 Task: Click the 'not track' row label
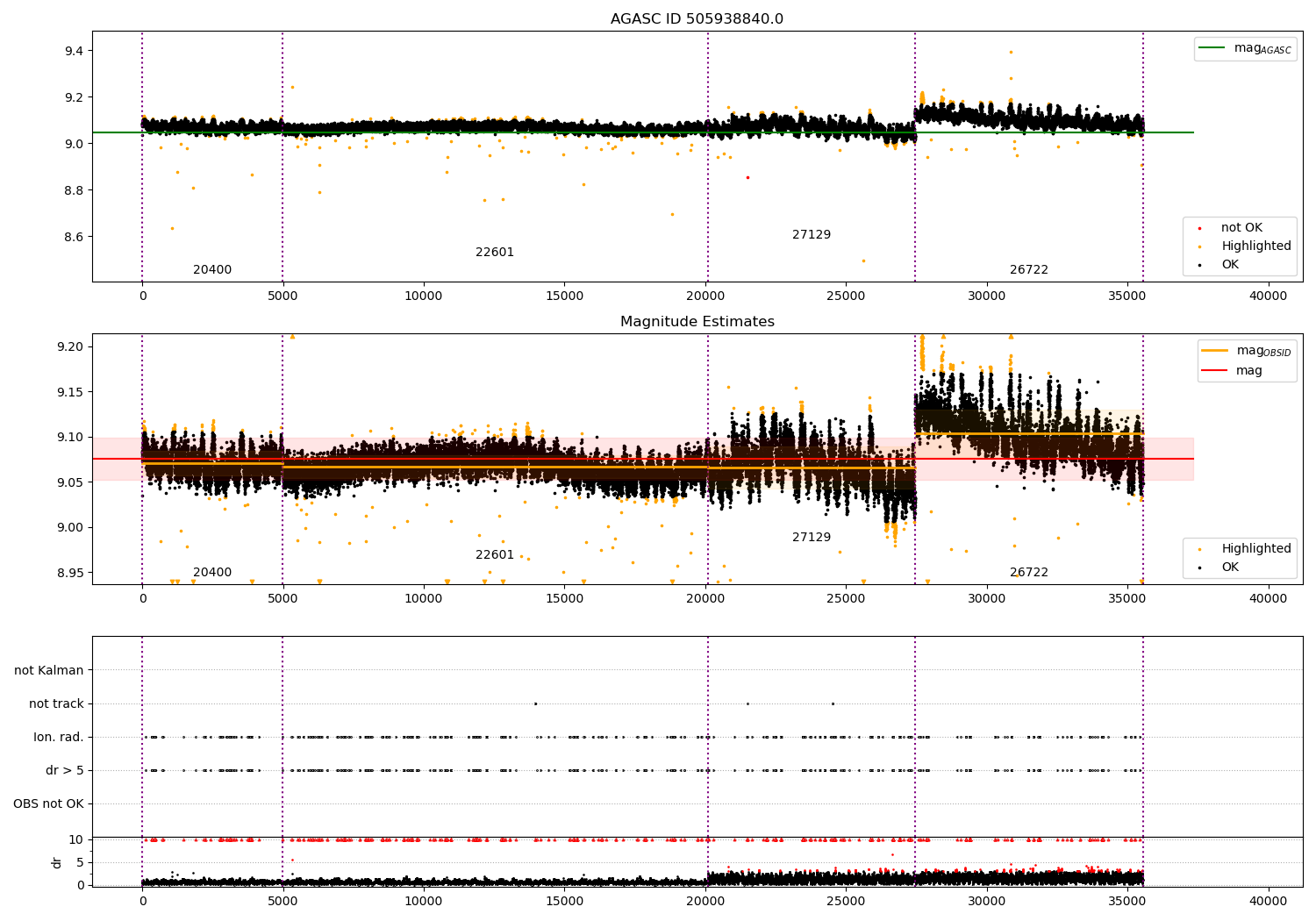(x=56, y=704)
